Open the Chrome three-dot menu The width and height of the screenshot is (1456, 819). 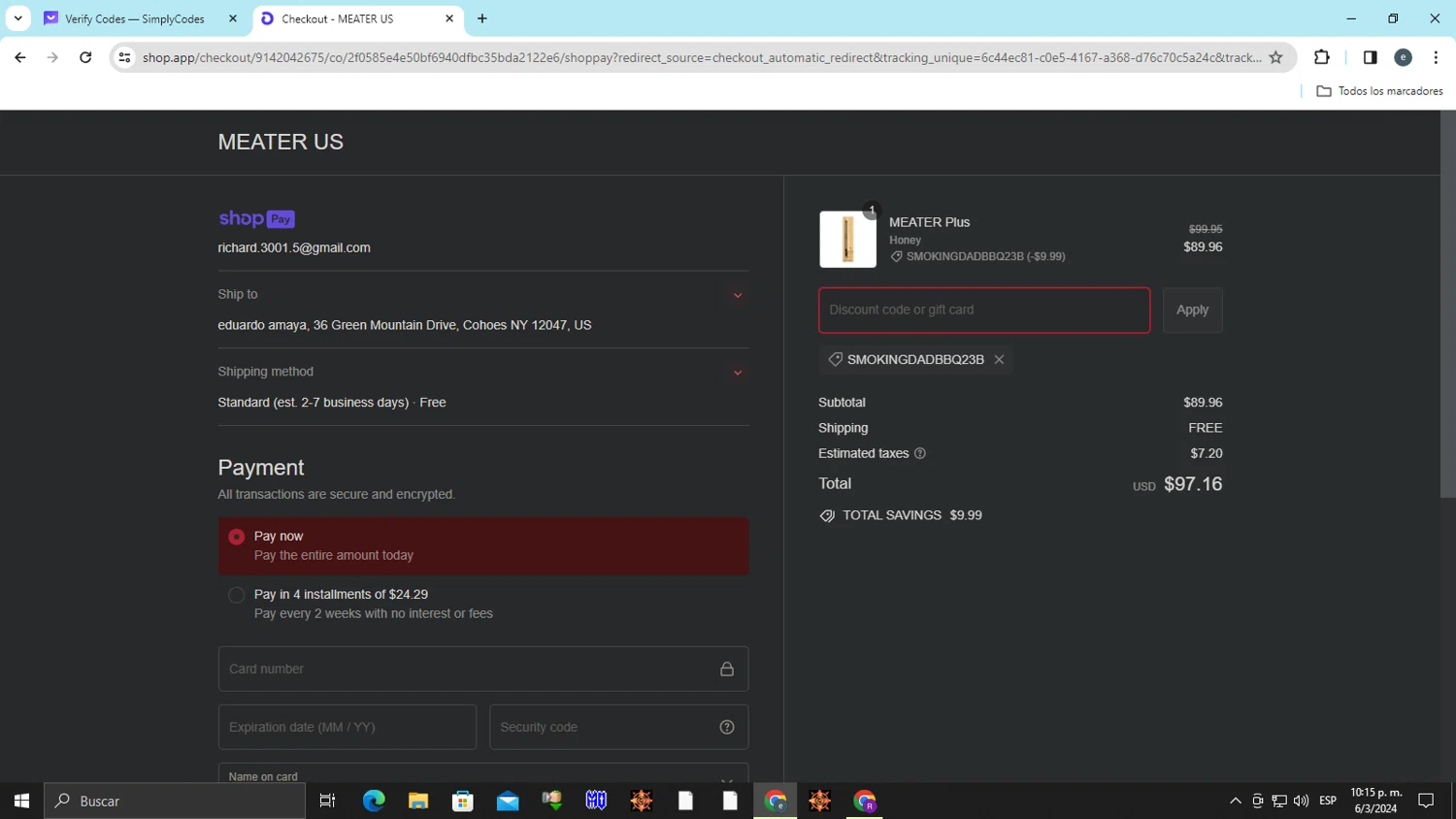point(1436,57)
